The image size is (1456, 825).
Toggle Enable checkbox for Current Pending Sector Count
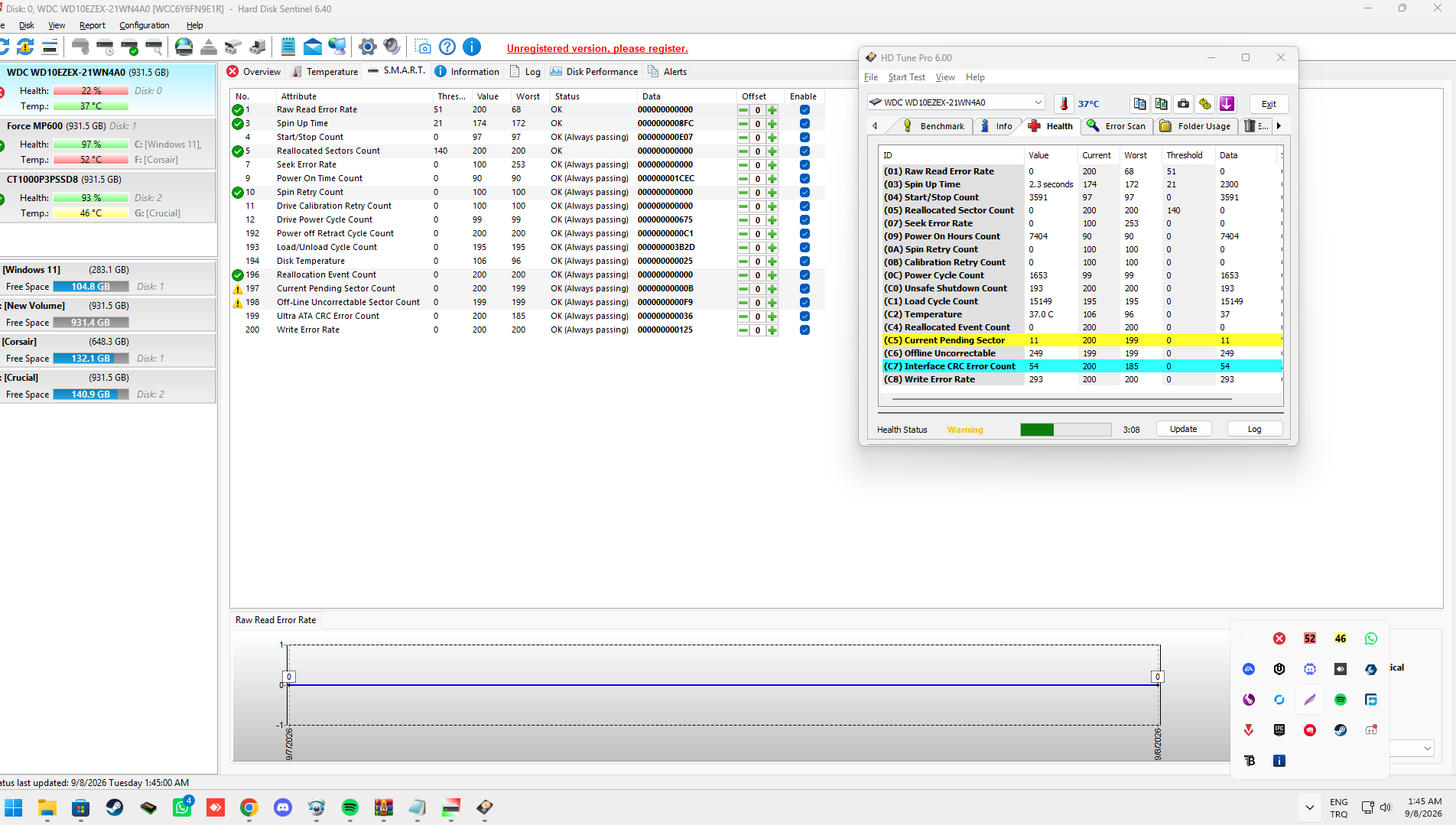(804, 289)
